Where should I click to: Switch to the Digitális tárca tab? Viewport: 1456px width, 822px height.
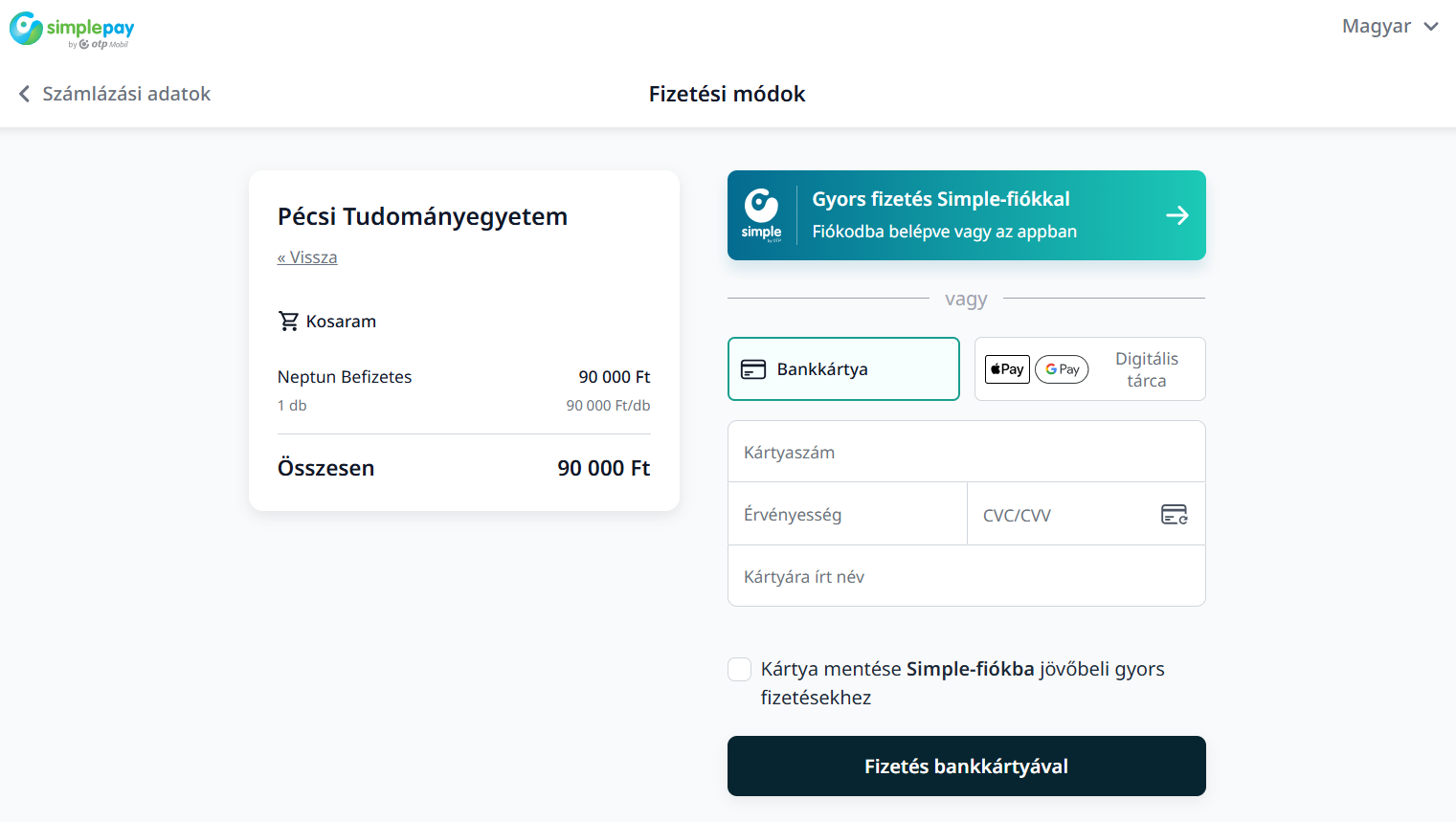click(x=1146, y=369)
